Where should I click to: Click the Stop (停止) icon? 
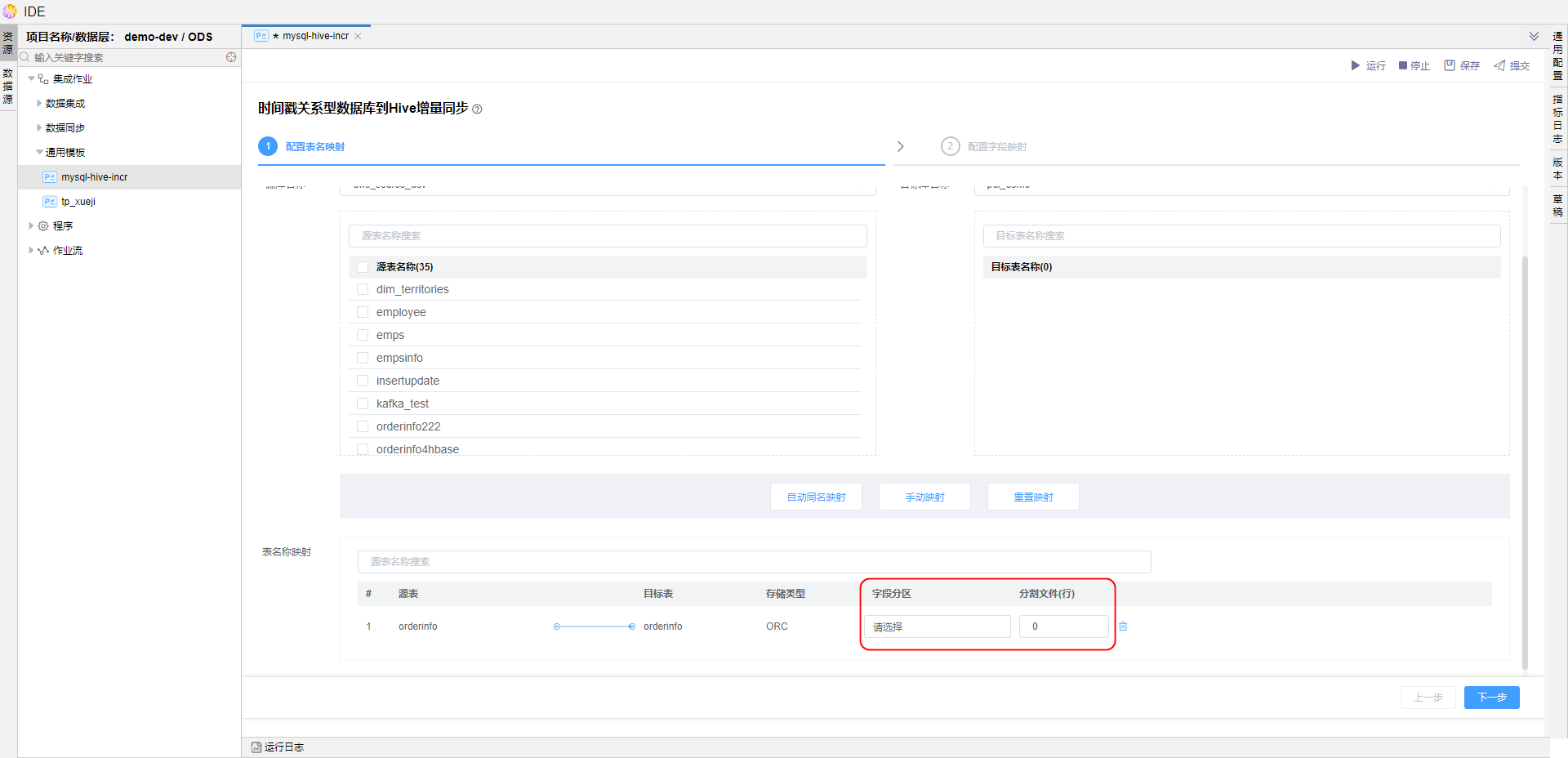tap(1403, 65)
